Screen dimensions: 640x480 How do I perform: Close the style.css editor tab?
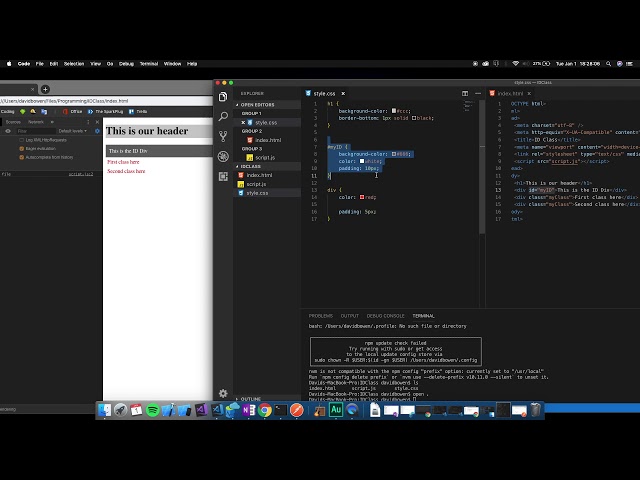[343, 93]
